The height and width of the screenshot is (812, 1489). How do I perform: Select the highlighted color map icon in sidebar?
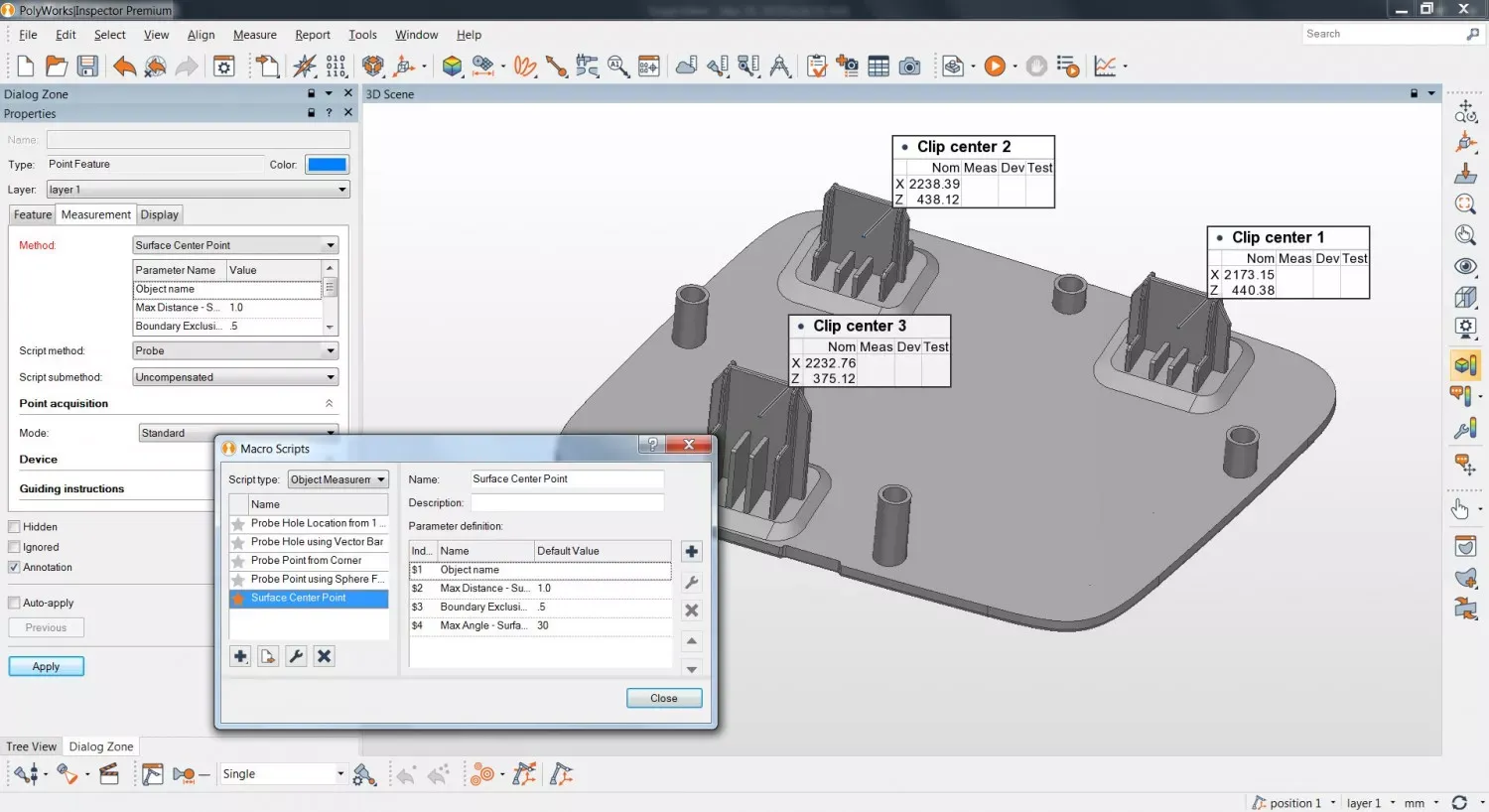pyautogui.click(x=1464, y=364)
